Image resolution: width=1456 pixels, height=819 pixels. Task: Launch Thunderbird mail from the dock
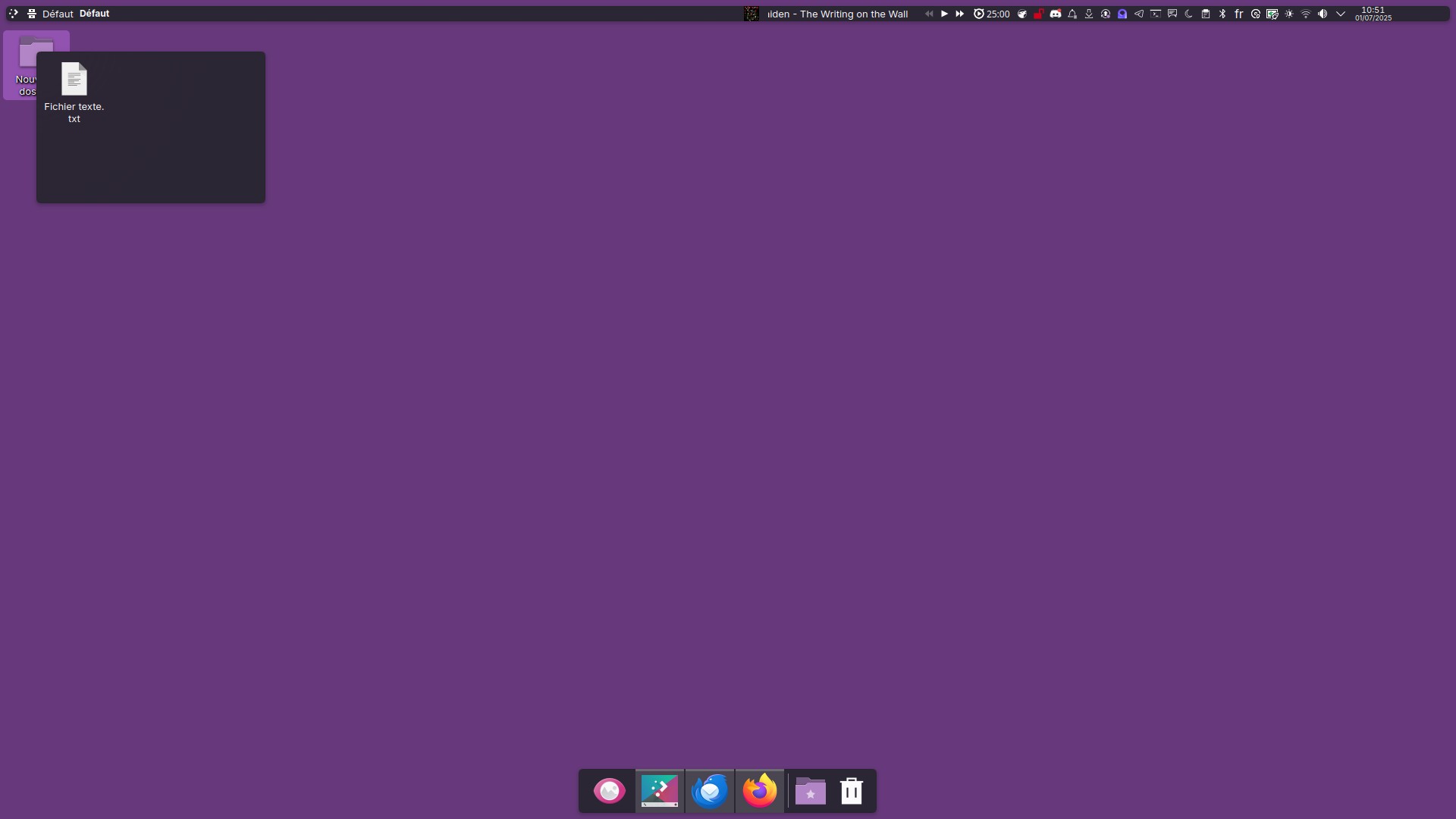tap(710, 791)
